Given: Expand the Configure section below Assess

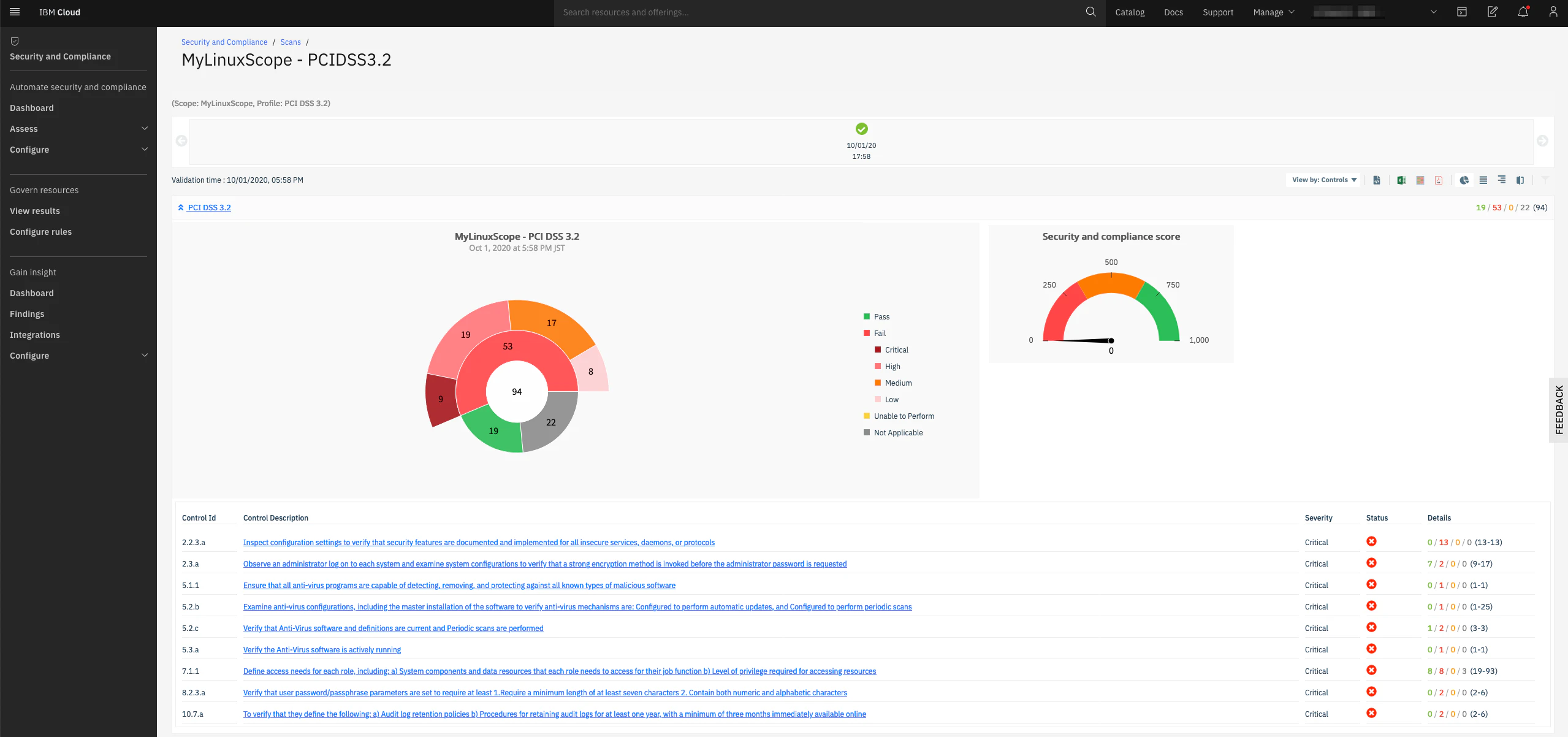Looking at the screenshot, I should coord(78,150).
